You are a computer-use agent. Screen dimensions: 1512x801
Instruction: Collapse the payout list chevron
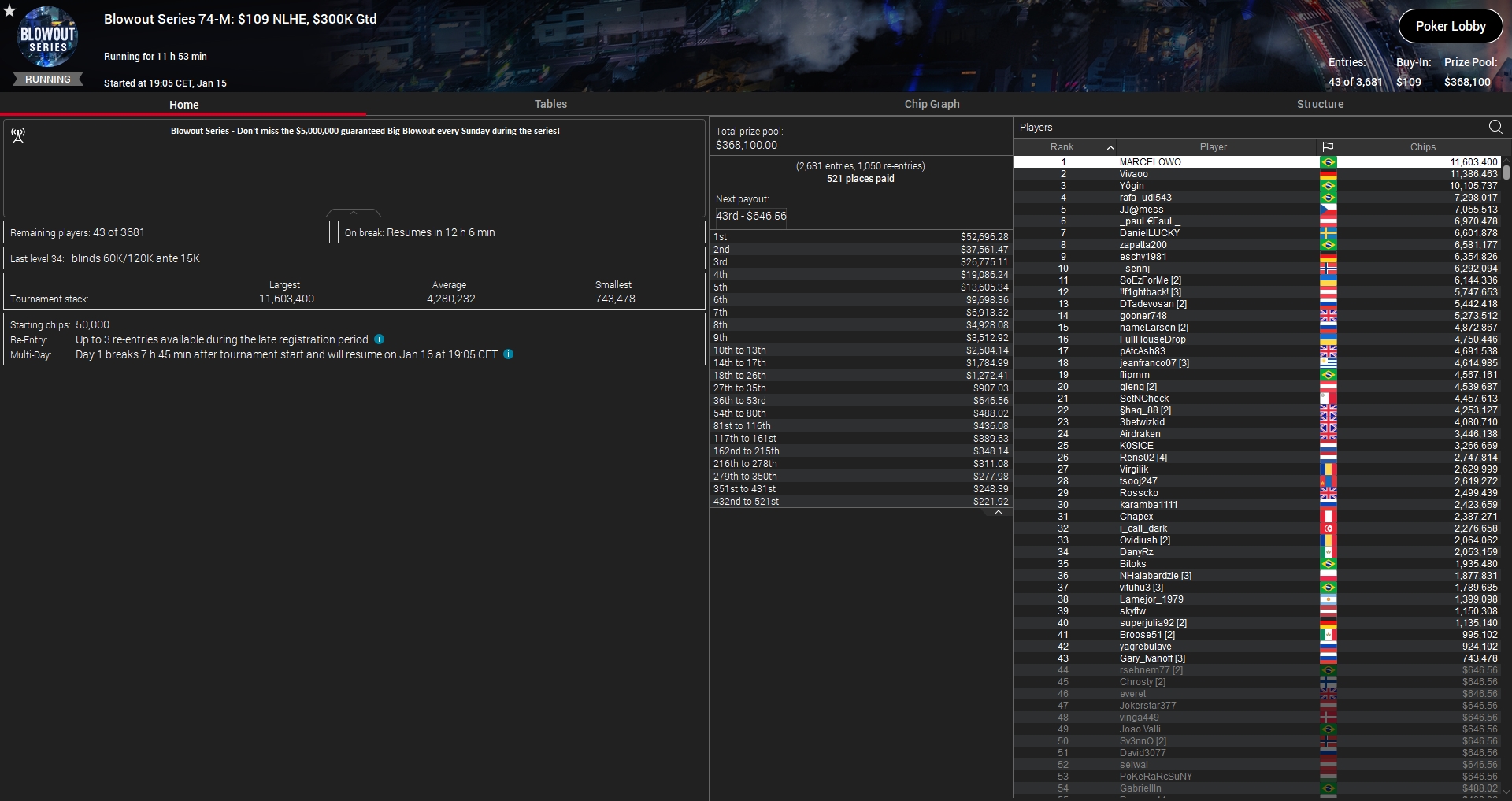click(999, 513)
